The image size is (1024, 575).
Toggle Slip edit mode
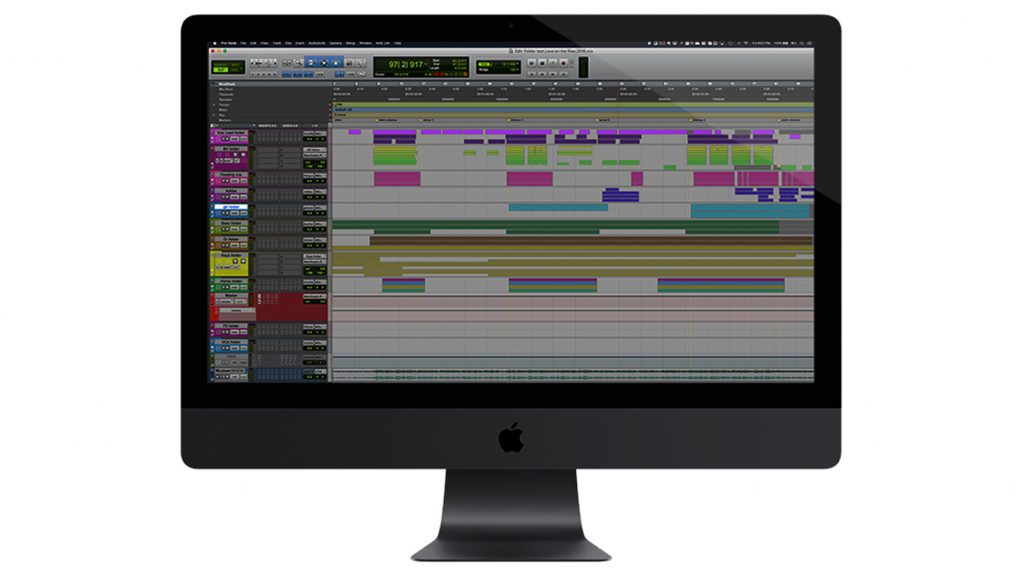tap(220, 70)
